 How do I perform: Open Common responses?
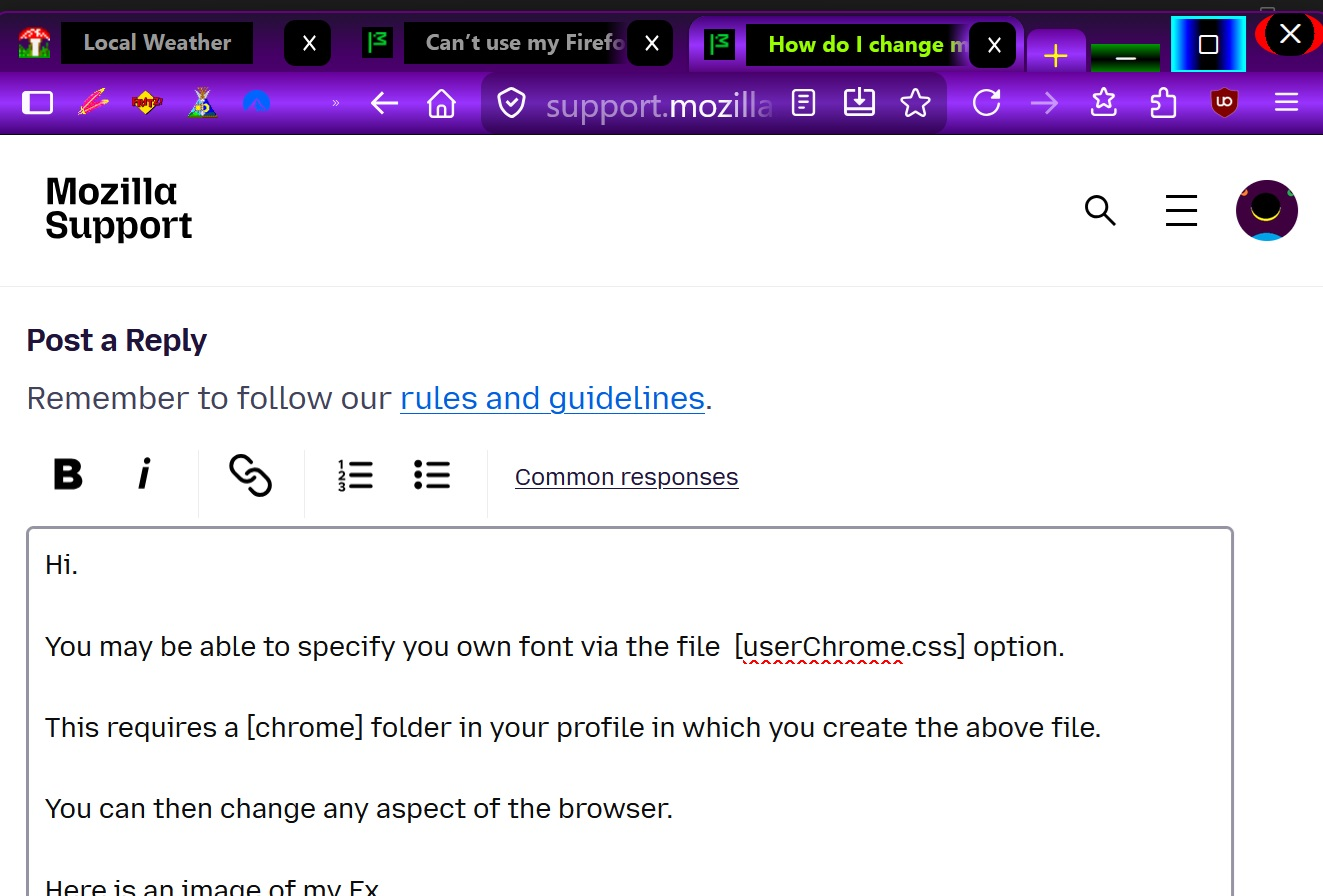tap(627, 477)
